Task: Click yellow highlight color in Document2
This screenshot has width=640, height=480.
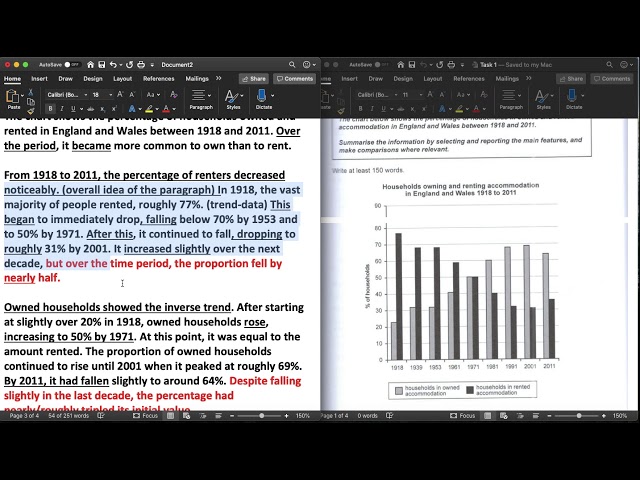Action: click(149, 109)
